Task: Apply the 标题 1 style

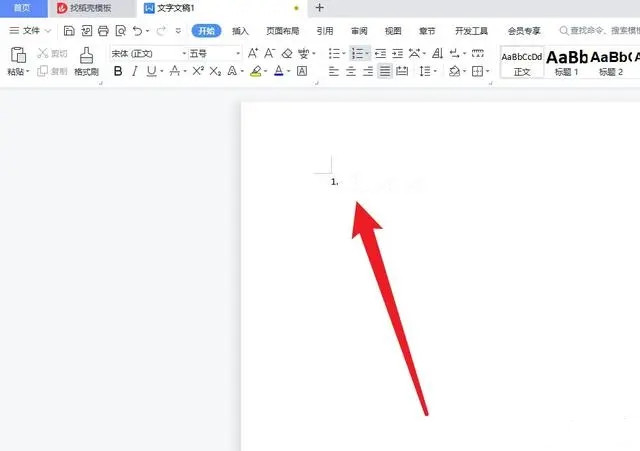Action: pos(567,63)
